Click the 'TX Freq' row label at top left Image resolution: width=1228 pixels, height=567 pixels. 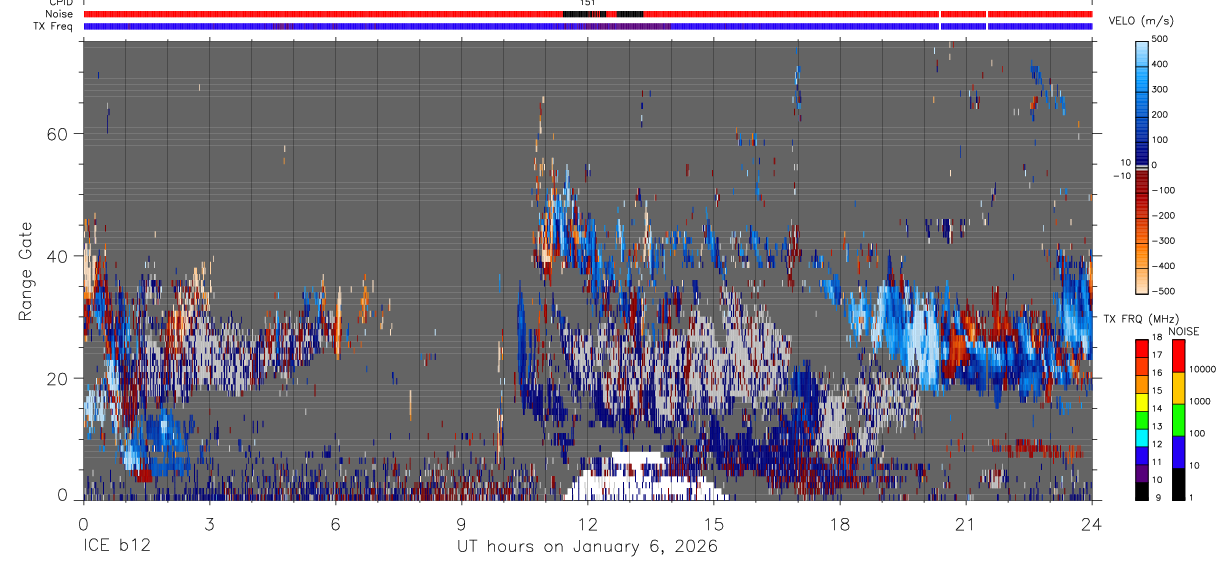(x=52, y=26)
